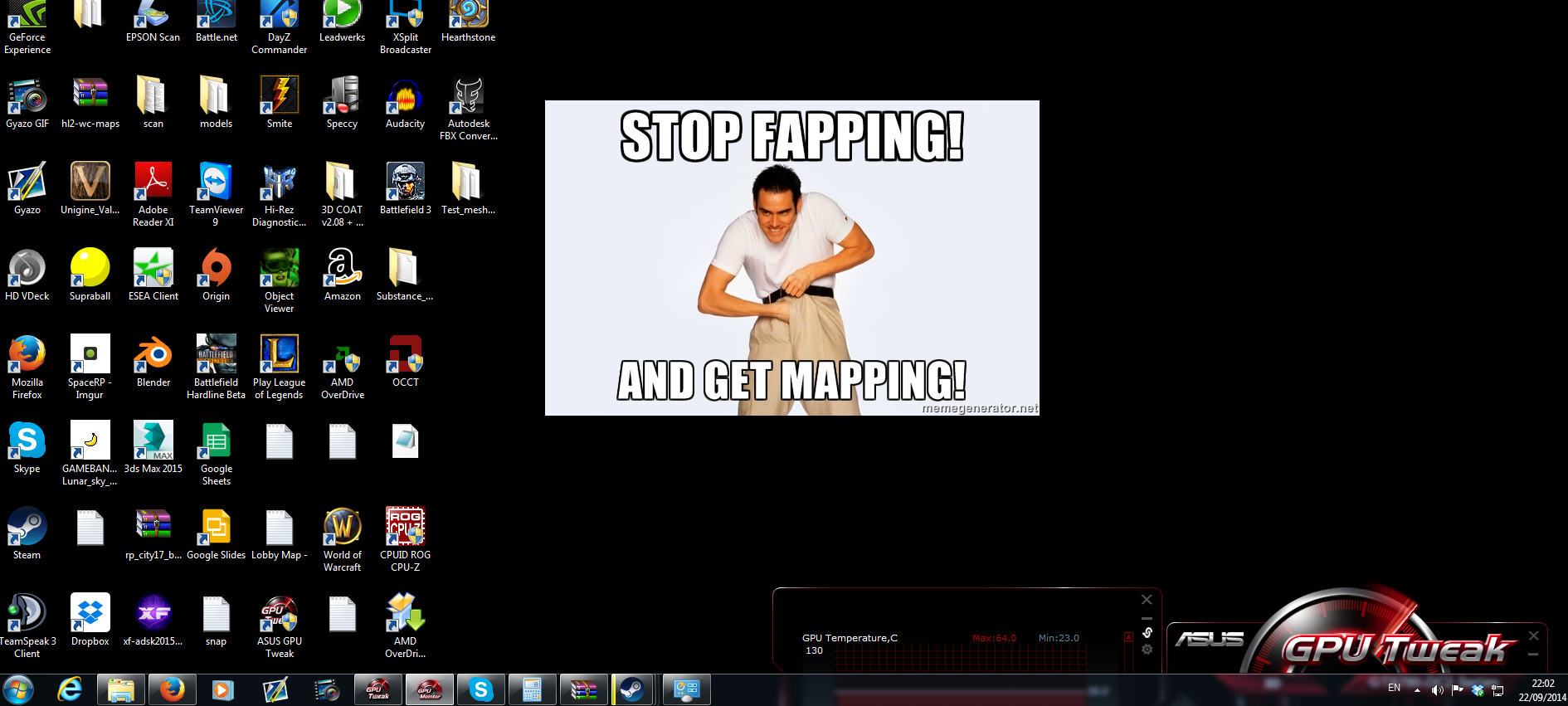Open Autodesk FBX Converter shortcut
This screenshot has height=706, width=1568.
[469, 109]
